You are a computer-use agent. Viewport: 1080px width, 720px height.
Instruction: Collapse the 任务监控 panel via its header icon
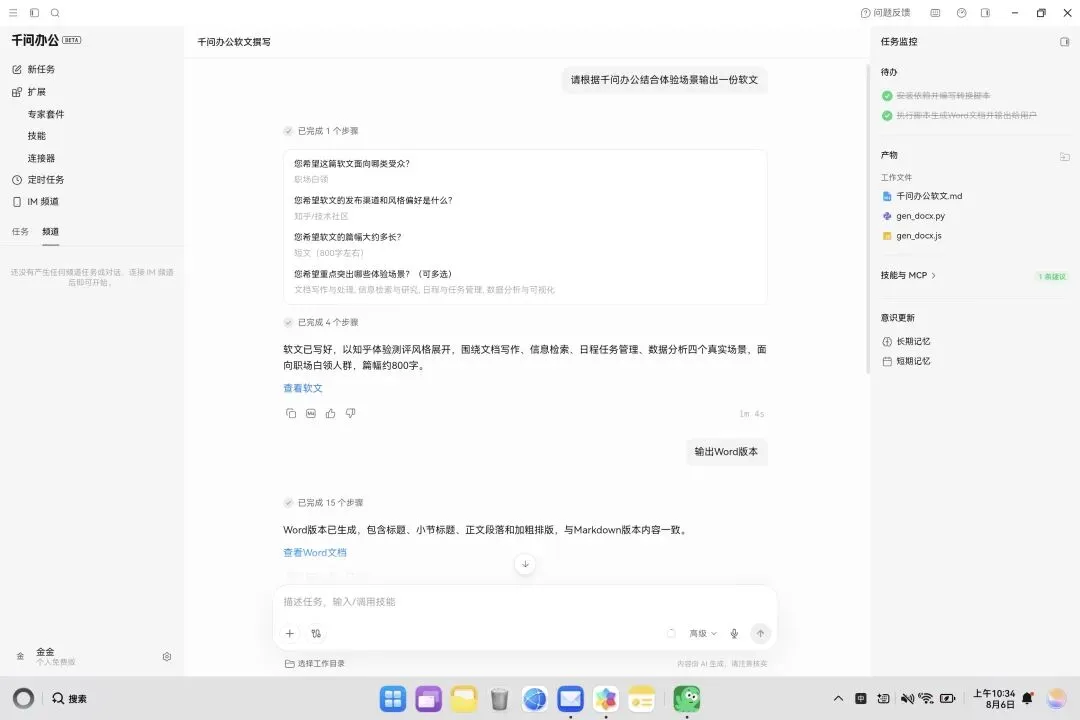1064,42
